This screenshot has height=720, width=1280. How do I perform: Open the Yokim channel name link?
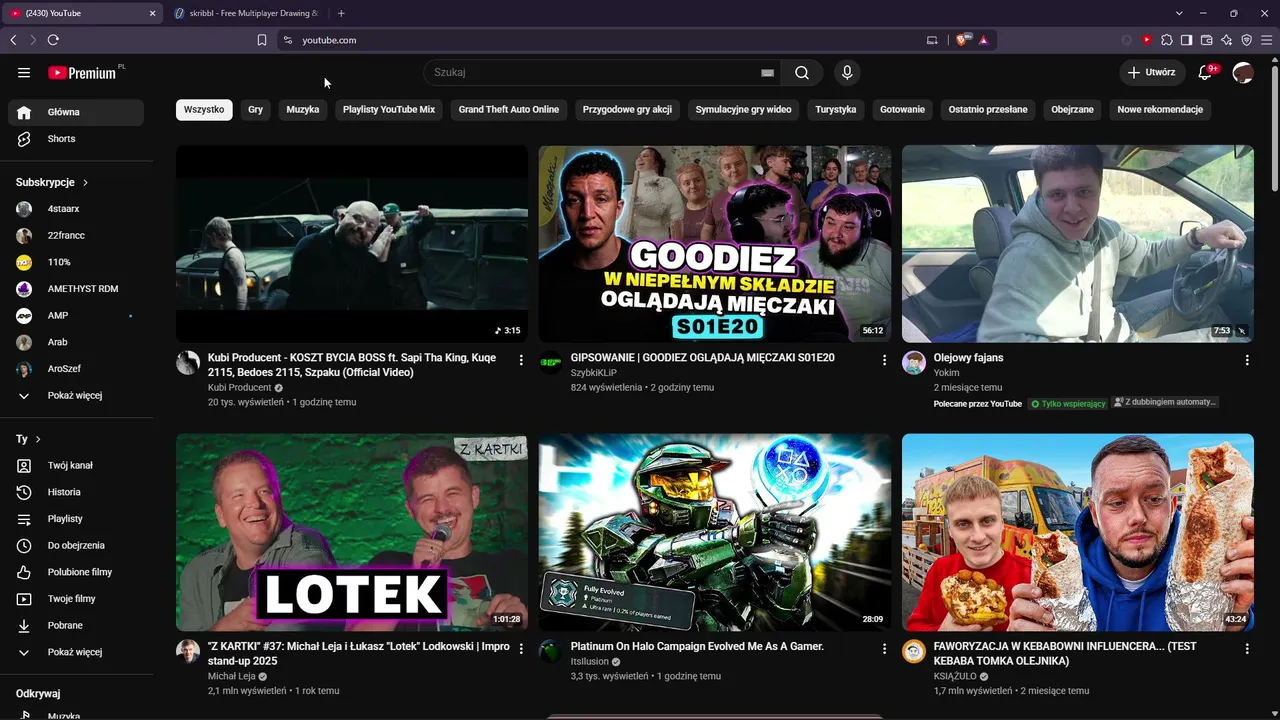(x=947, y=373)
